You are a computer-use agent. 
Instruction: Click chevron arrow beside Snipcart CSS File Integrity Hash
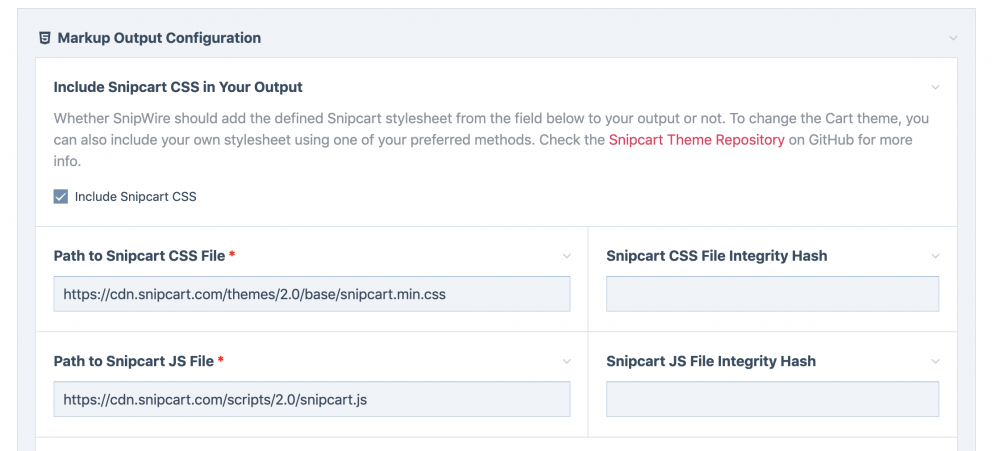coord(935,256)
